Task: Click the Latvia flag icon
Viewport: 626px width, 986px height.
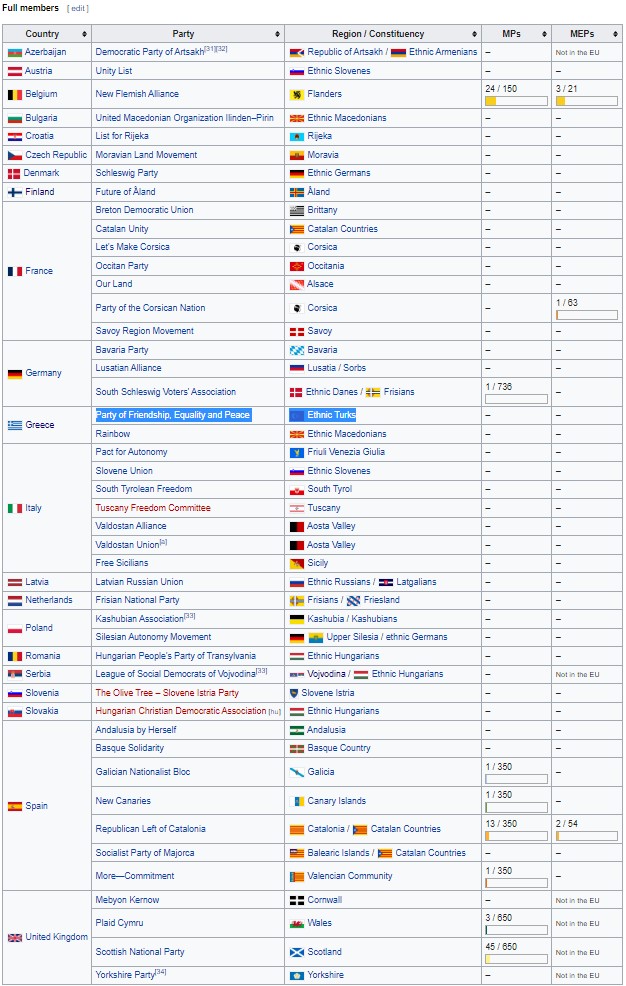Action: tap(14, 583)
